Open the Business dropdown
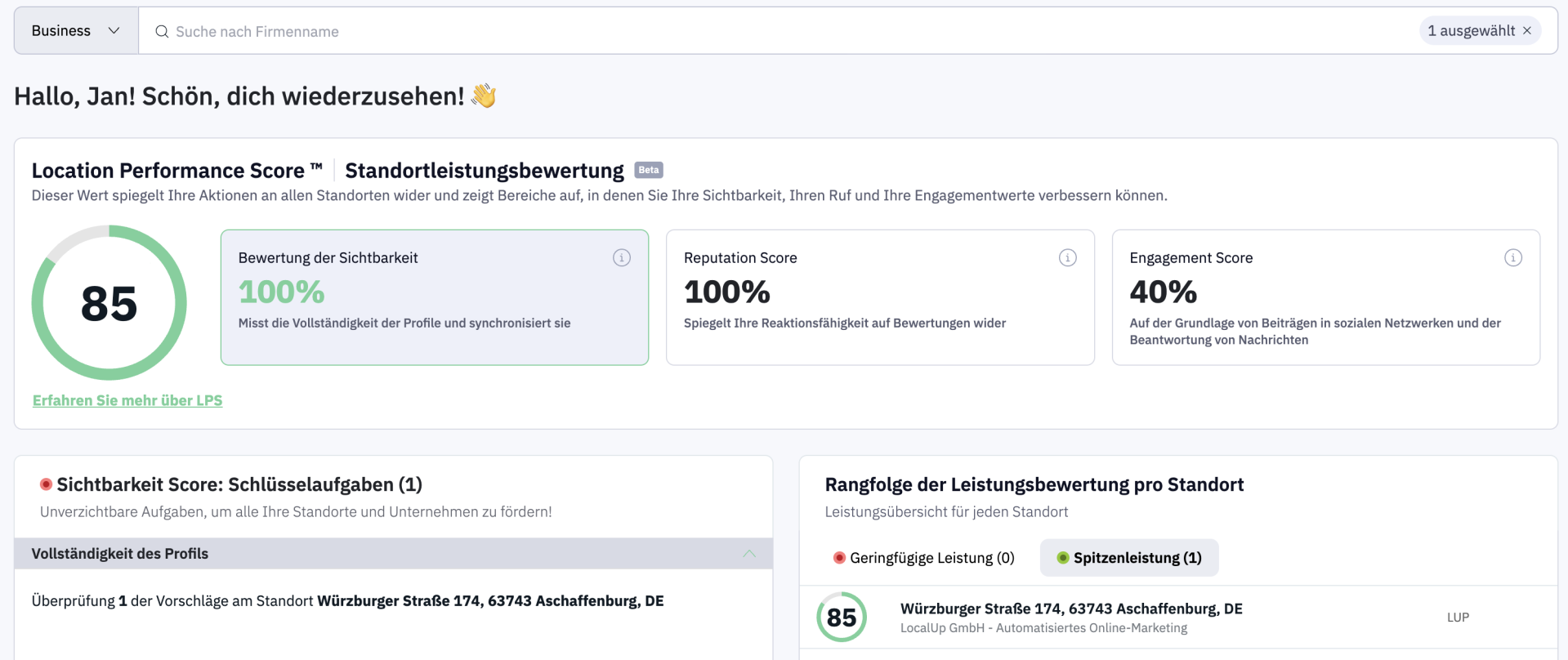Viewport: 1568px width, 660px height. tap(76, 31)
